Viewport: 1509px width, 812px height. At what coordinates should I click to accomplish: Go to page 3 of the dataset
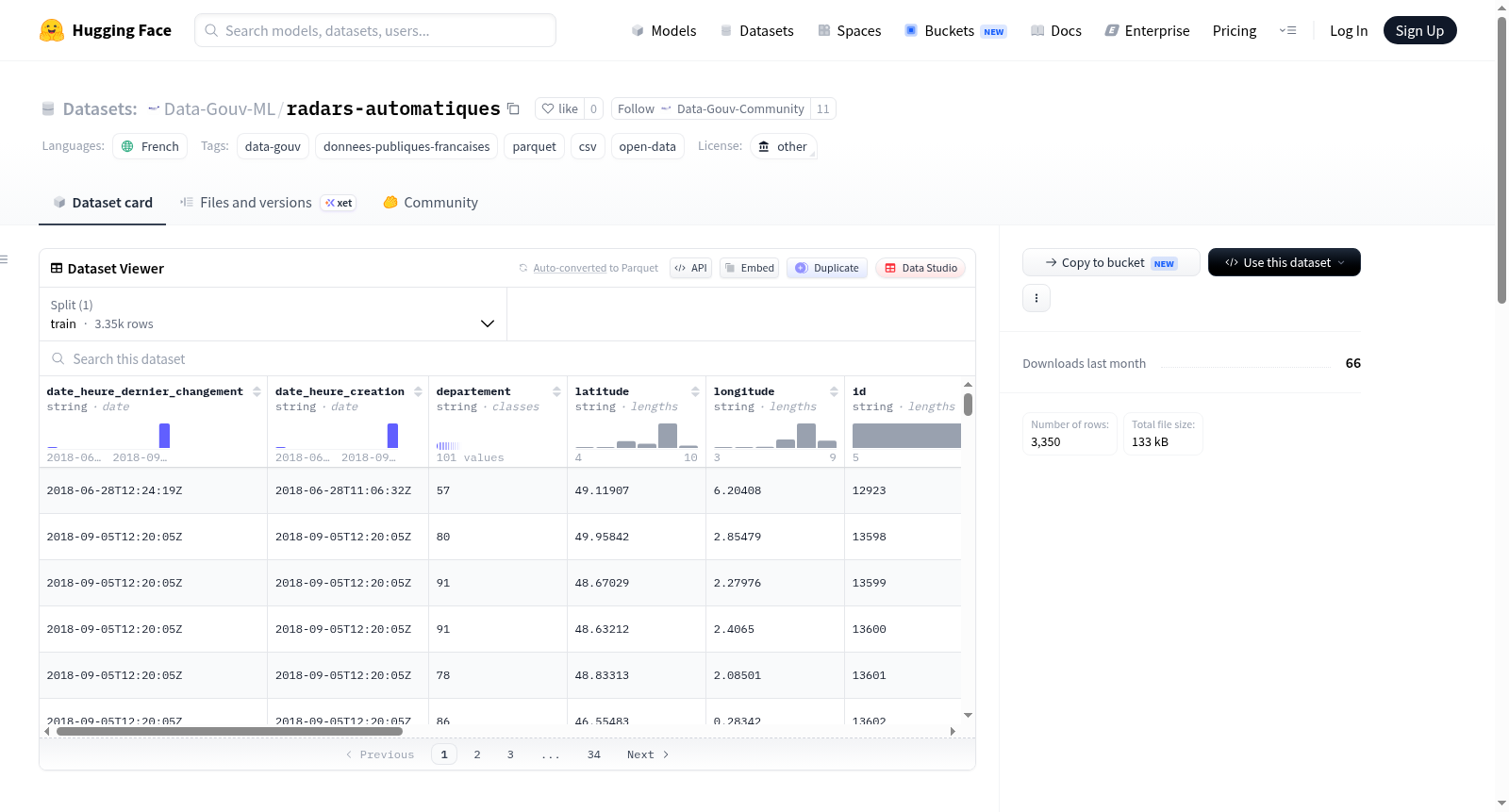click(510, 754)
